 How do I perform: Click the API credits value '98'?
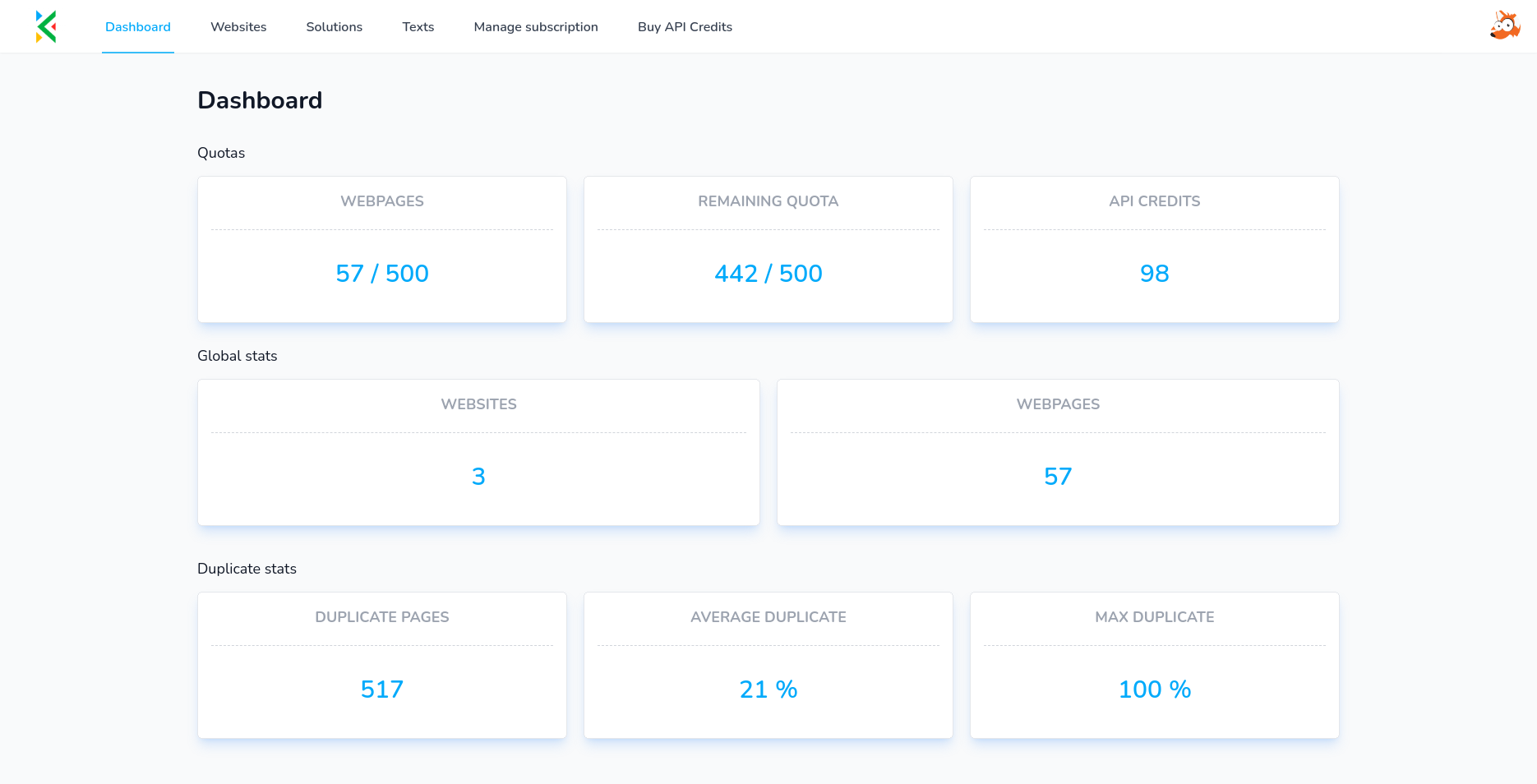point(1155,274)
